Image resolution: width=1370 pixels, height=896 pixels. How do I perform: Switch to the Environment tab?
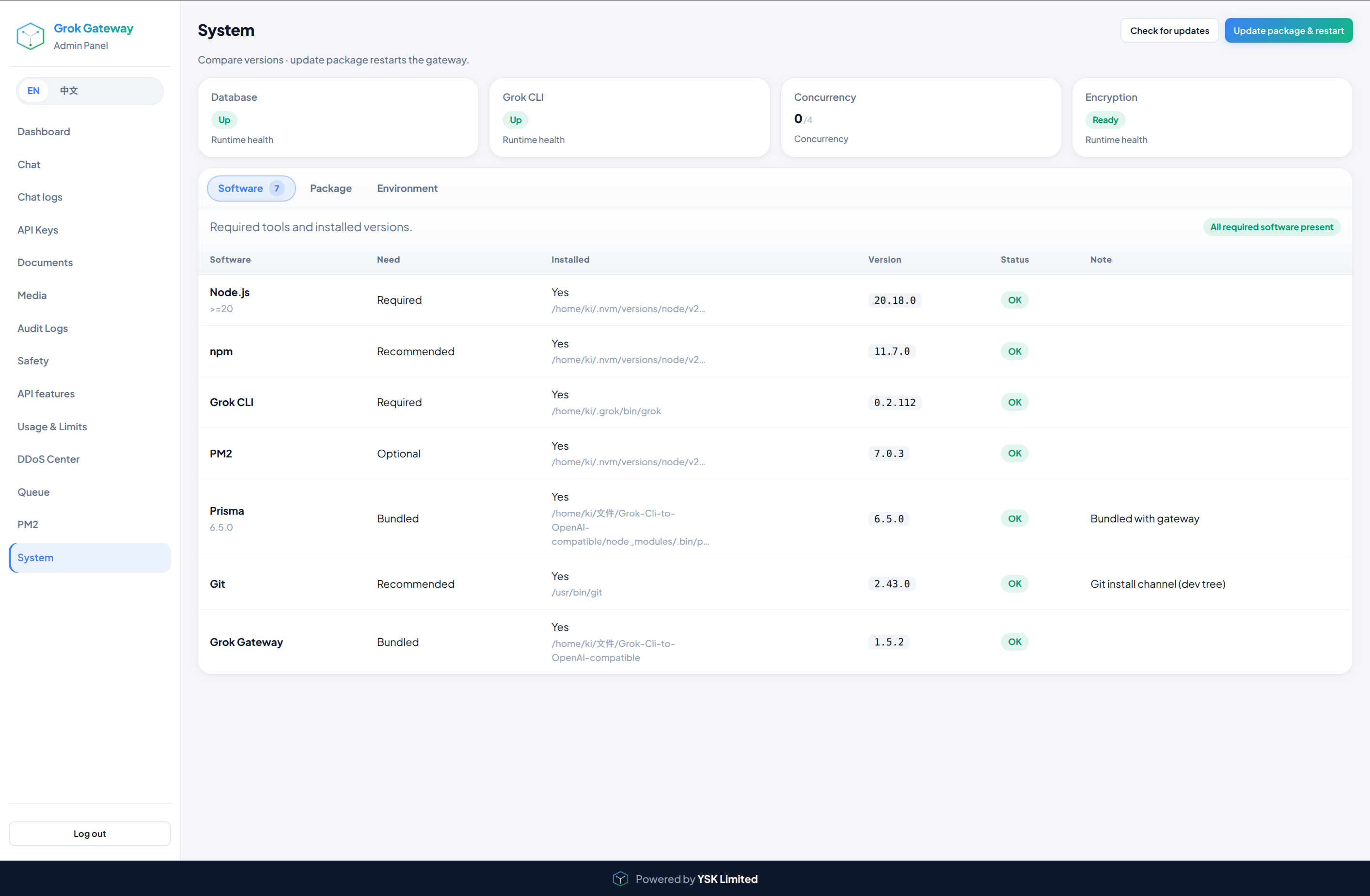(x=408, y=189)
